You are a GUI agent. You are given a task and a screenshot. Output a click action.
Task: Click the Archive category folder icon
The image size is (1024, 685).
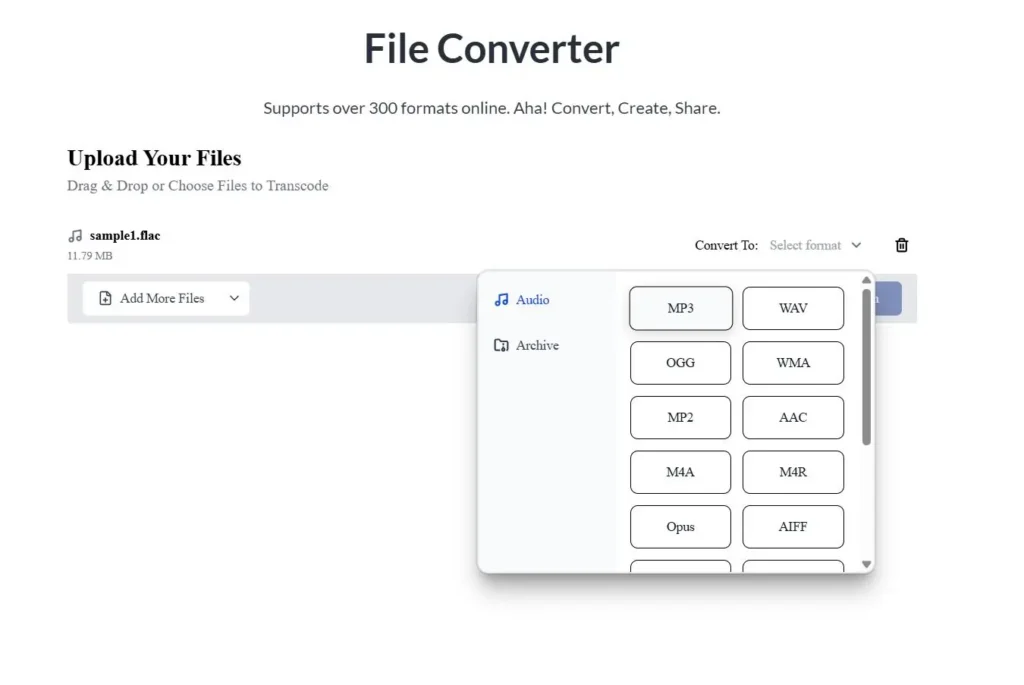(x=502, y=345)
